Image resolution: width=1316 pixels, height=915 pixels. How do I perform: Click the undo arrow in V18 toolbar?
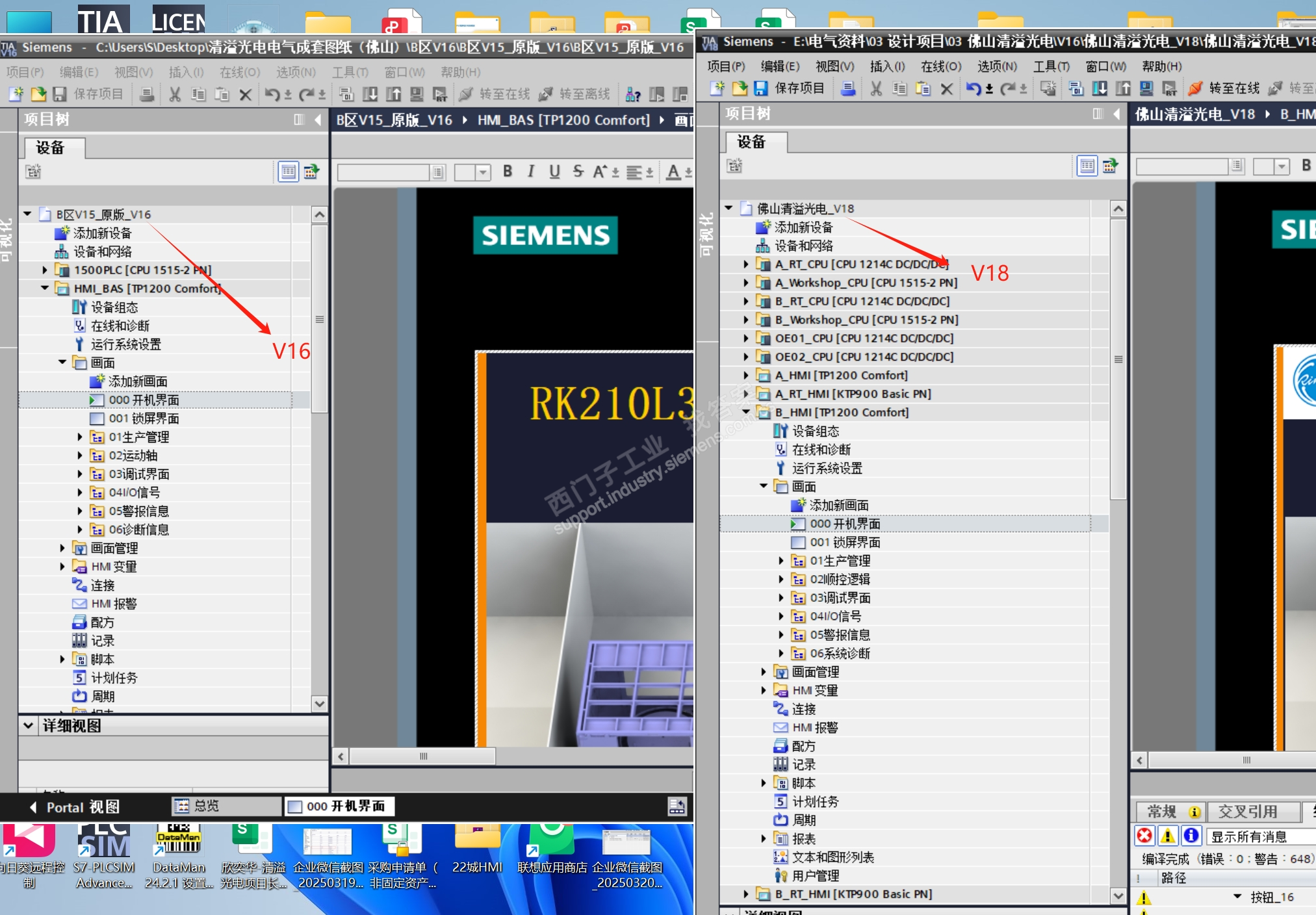tap(973, 88)
